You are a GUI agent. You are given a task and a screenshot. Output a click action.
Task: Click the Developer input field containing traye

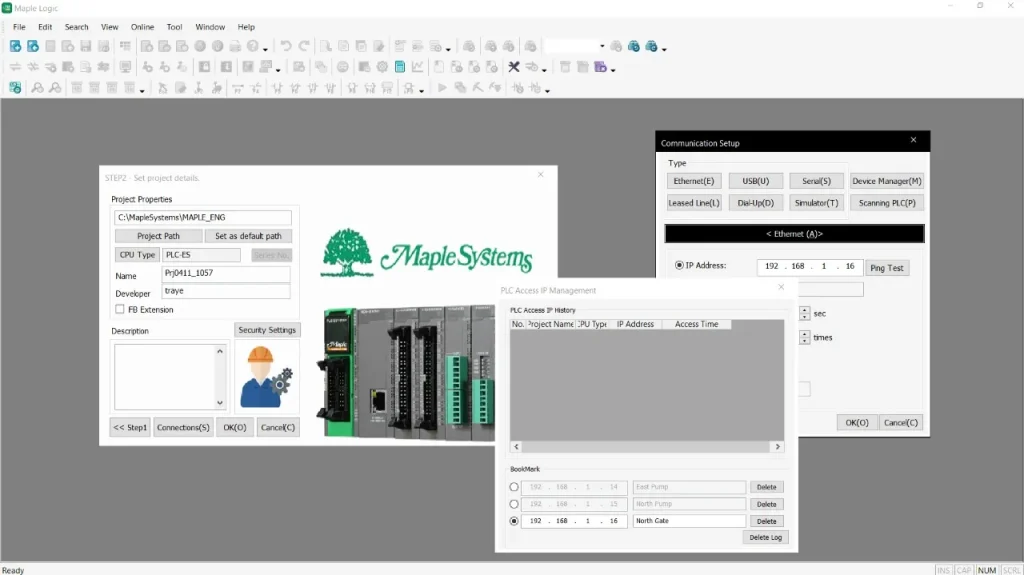(x=226, y=291)
